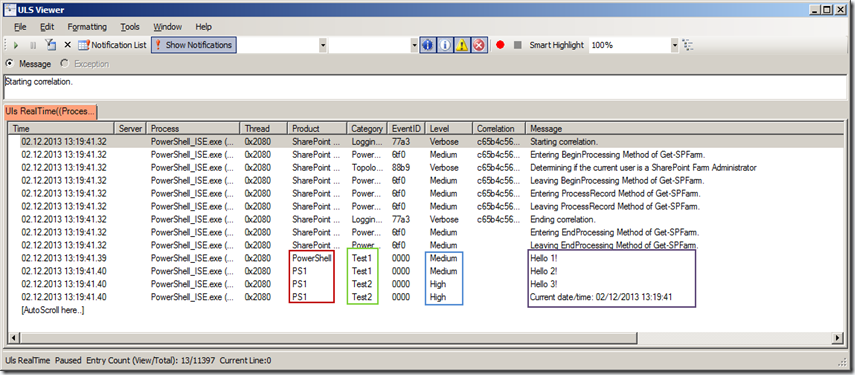This screenshot has width=855, height=375.
Task: Click the EventID column header
Action: 406,129
